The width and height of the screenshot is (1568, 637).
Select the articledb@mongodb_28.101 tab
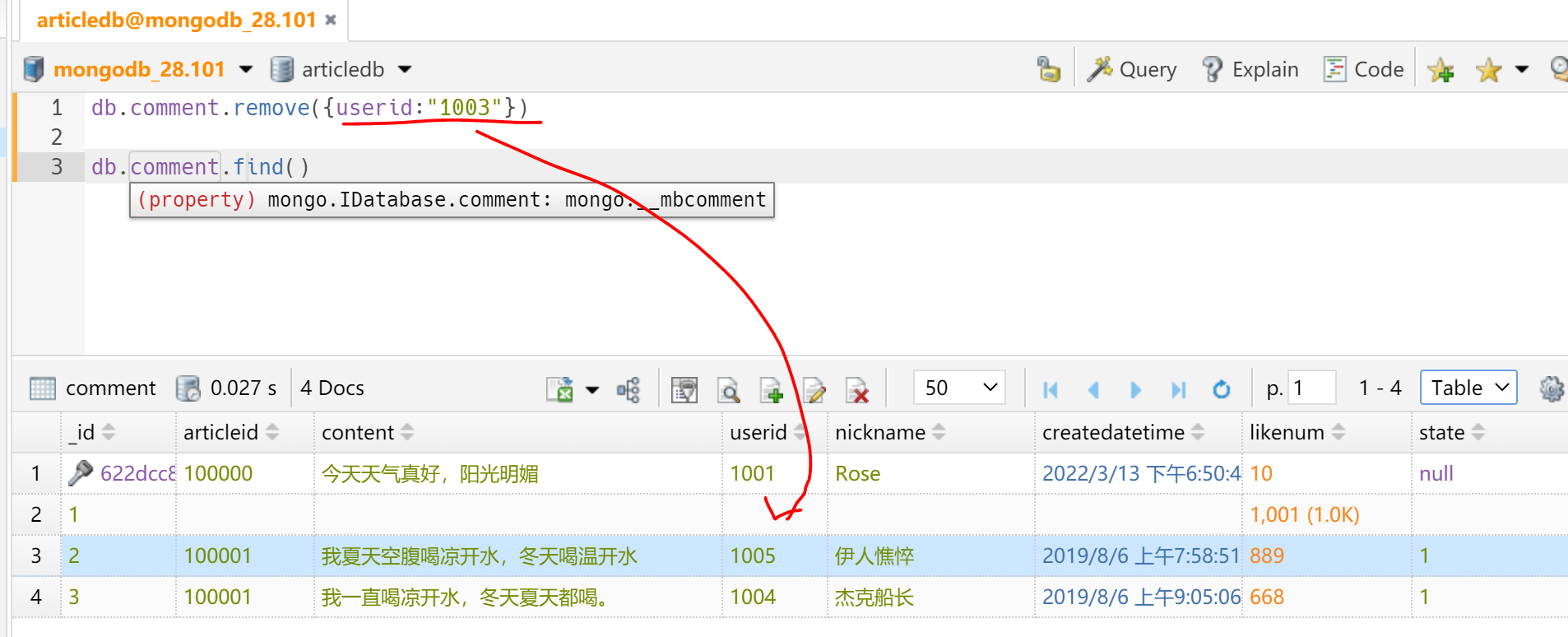click(176, 20)
